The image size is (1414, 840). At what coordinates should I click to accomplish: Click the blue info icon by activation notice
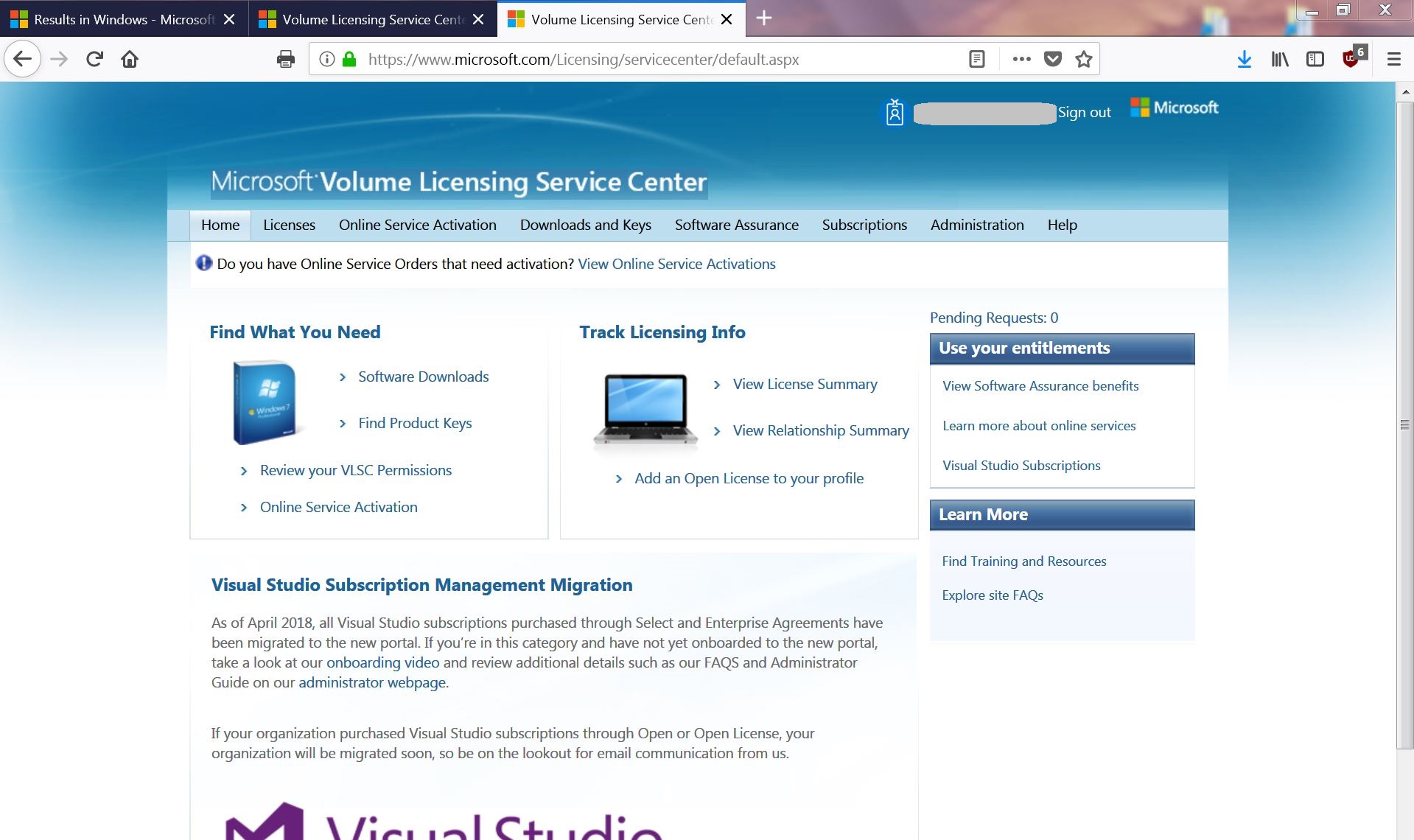[x=204, y=263]
